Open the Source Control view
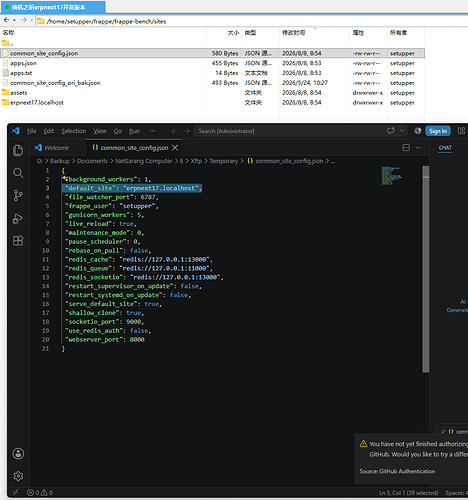The width and height of the screenshot is (468, 500). [x=18, y=195]
